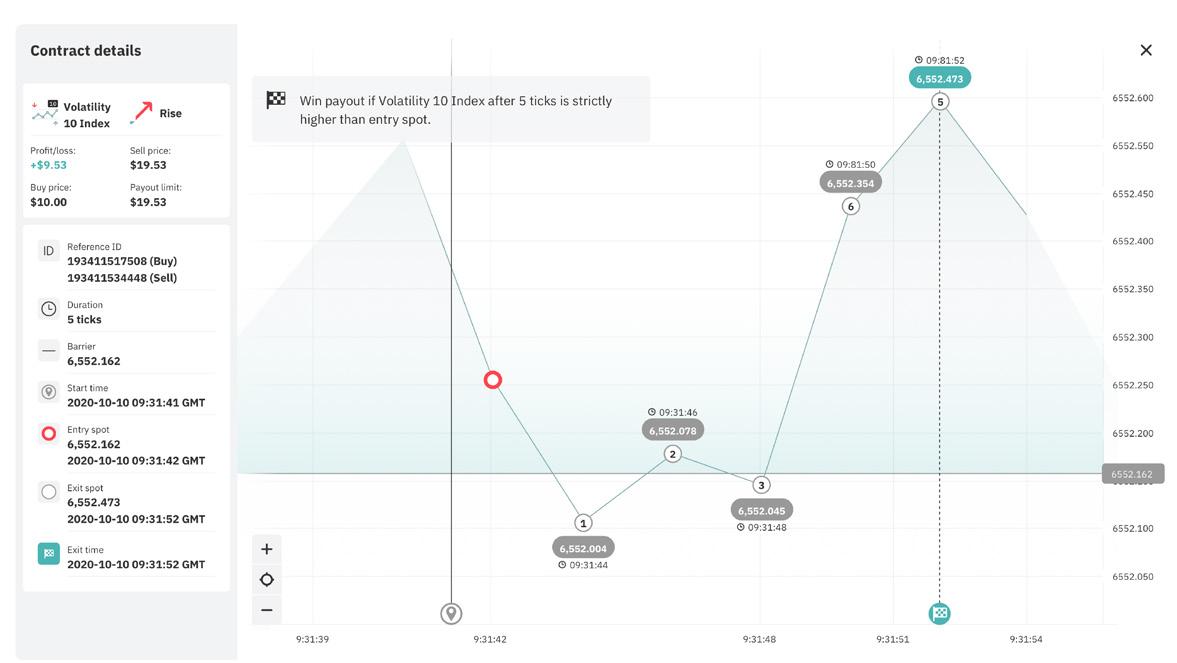Image resolution: width=1177 pixels, height=663 pixels.
Task: Click the red entry spot circle on chart
Action: (492, 380)
